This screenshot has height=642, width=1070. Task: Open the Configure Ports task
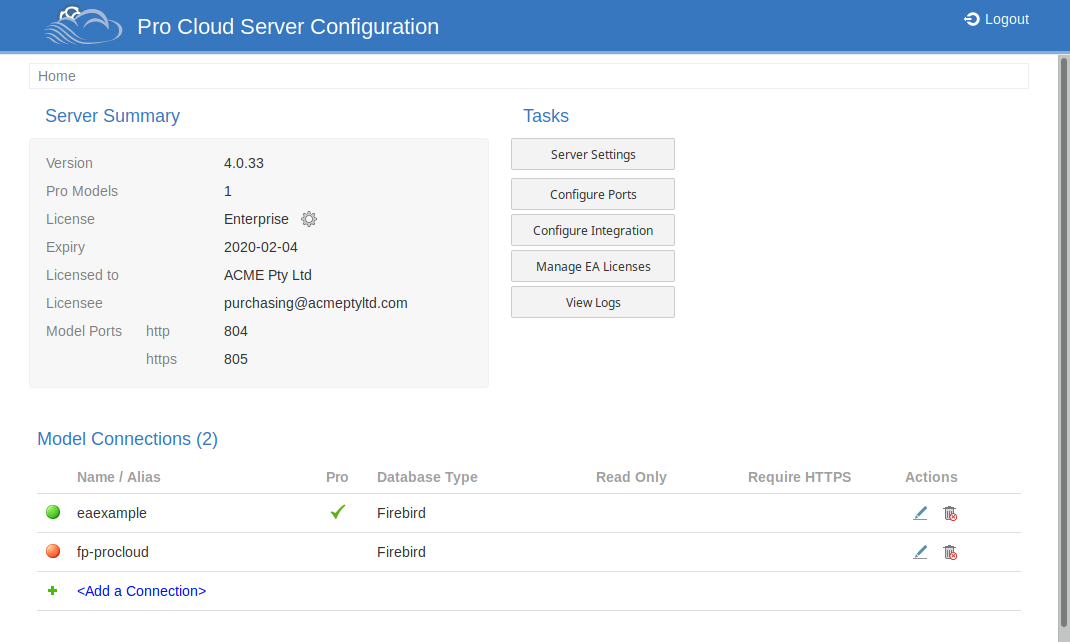point(593,194)
